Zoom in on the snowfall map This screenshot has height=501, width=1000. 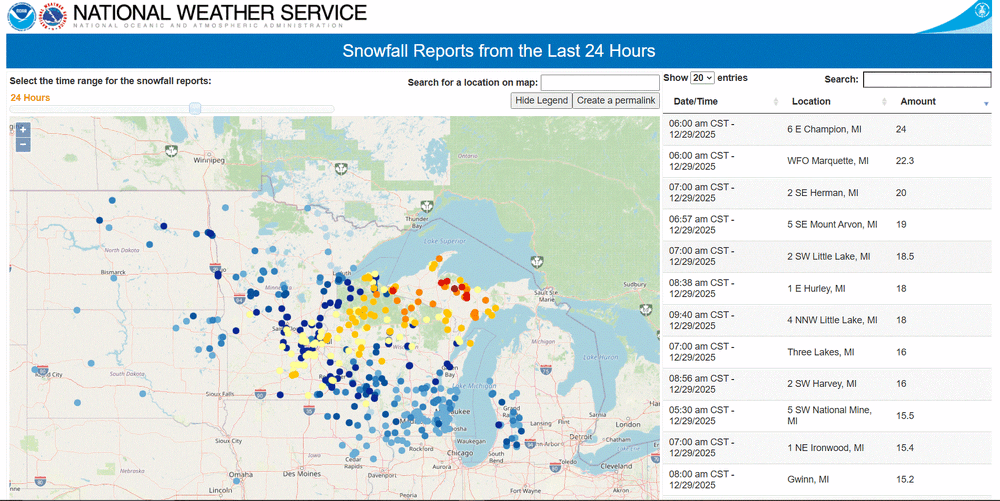pyautogui.click(x=23, y=130)
